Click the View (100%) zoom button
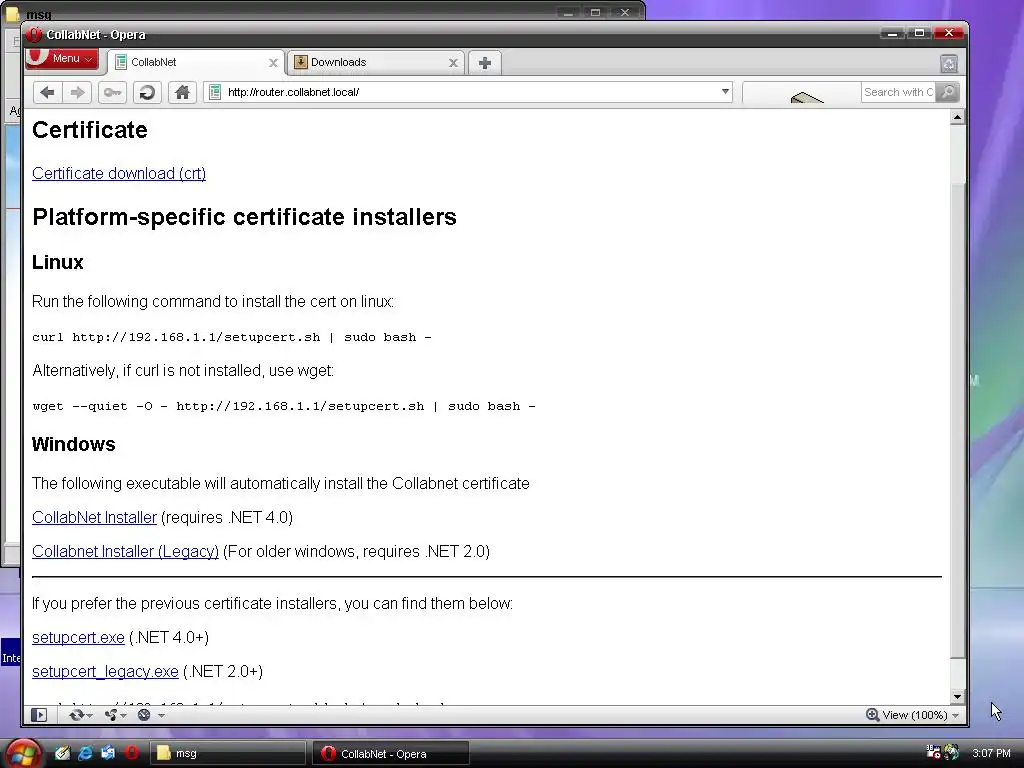 (906, 715)
